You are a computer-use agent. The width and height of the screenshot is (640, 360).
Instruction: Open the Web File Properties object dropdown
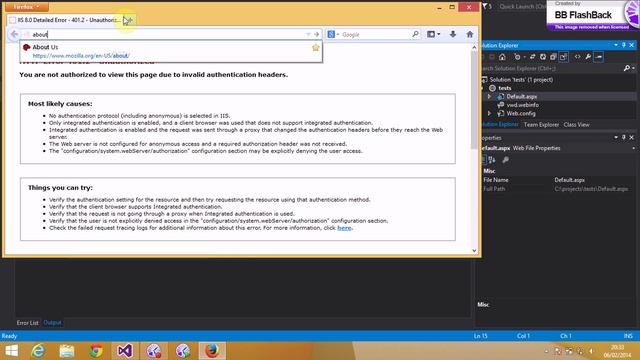click(633, 148)
